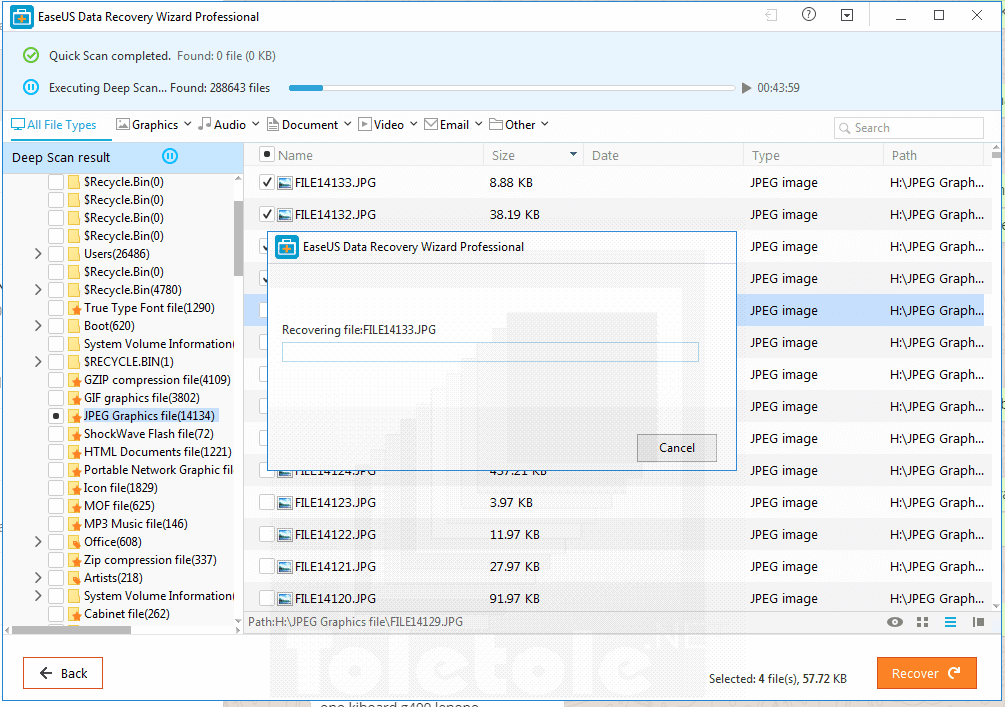1005x707 pixels.
Task: Switch to preview pane view
Action: (978, 622)
